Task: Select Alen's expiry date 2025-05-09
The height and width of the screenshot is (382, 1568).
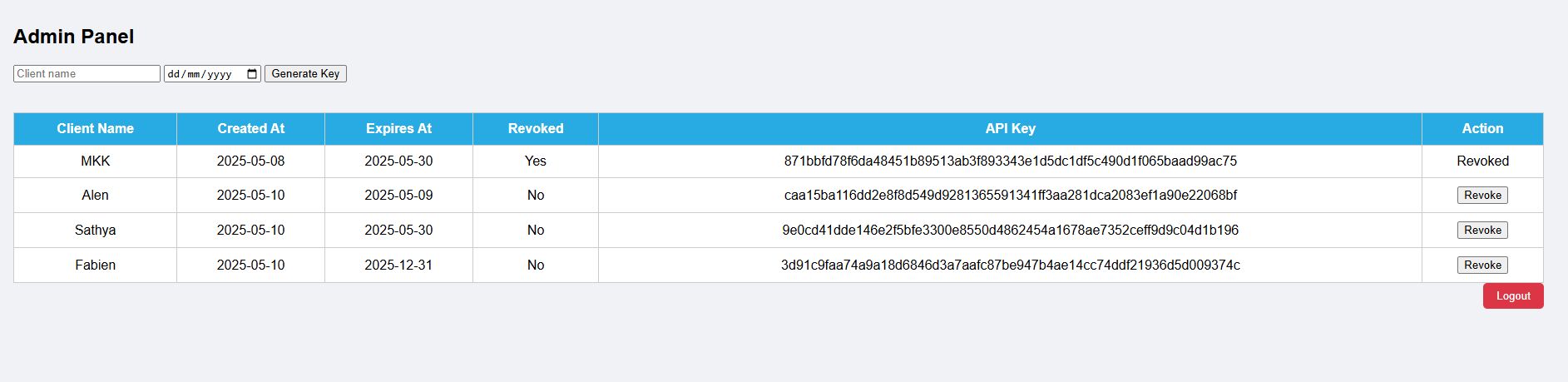Action: click(x=398, y=195)
